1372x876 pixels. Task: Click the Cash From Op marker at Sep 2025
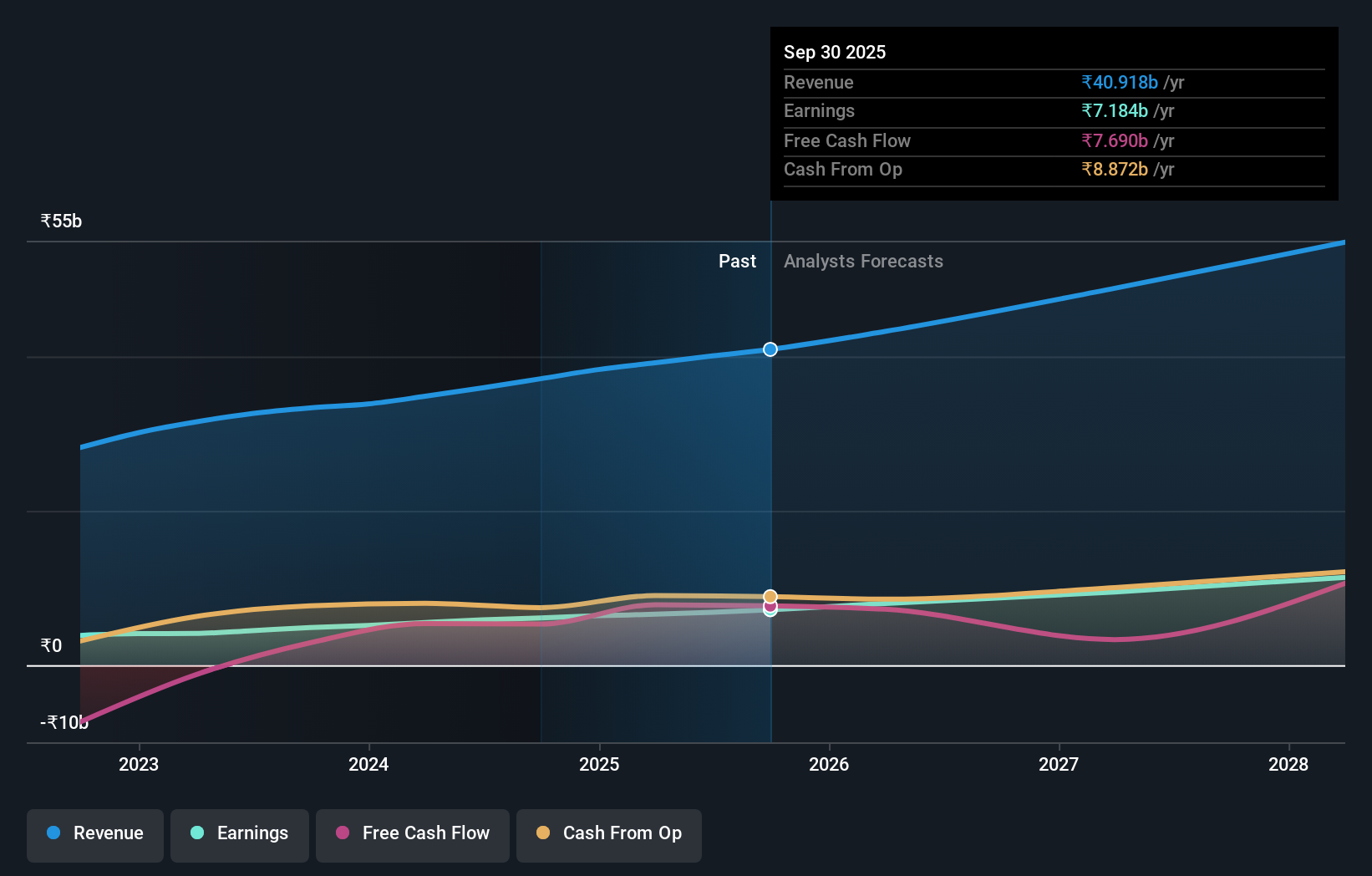click(770, 595)
